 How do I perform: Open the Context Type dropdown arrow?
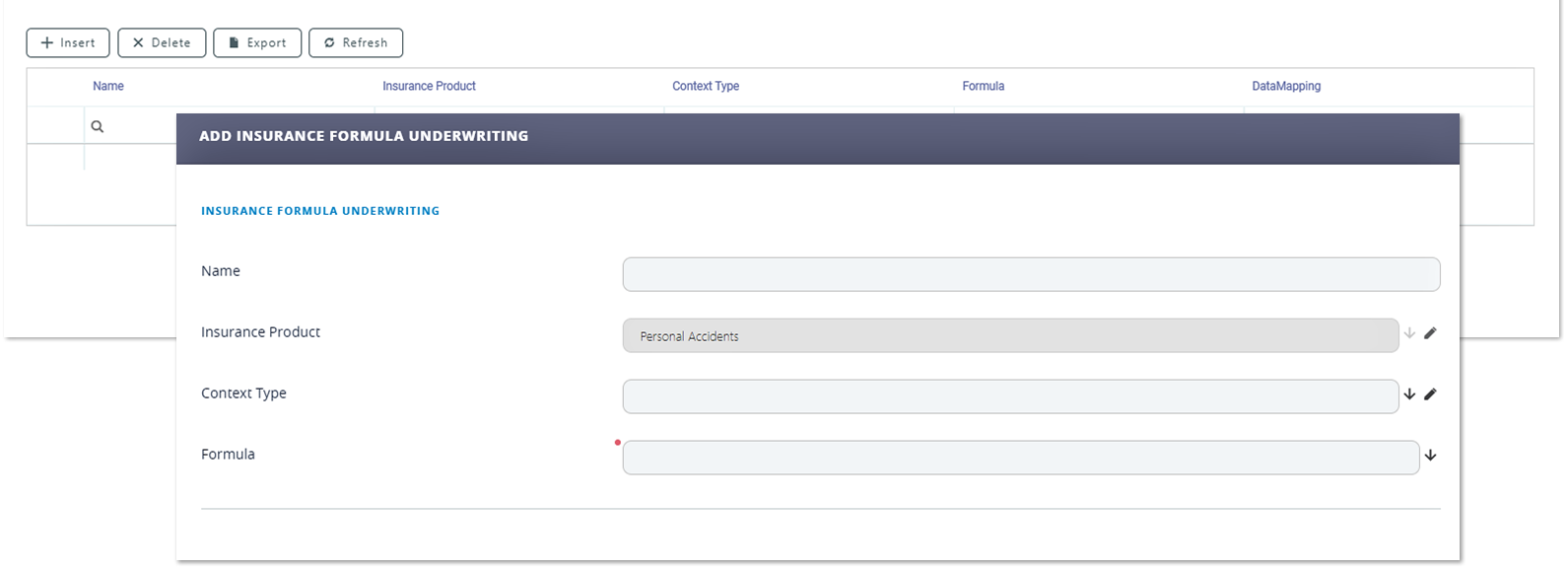click(x=1409, y=394)
